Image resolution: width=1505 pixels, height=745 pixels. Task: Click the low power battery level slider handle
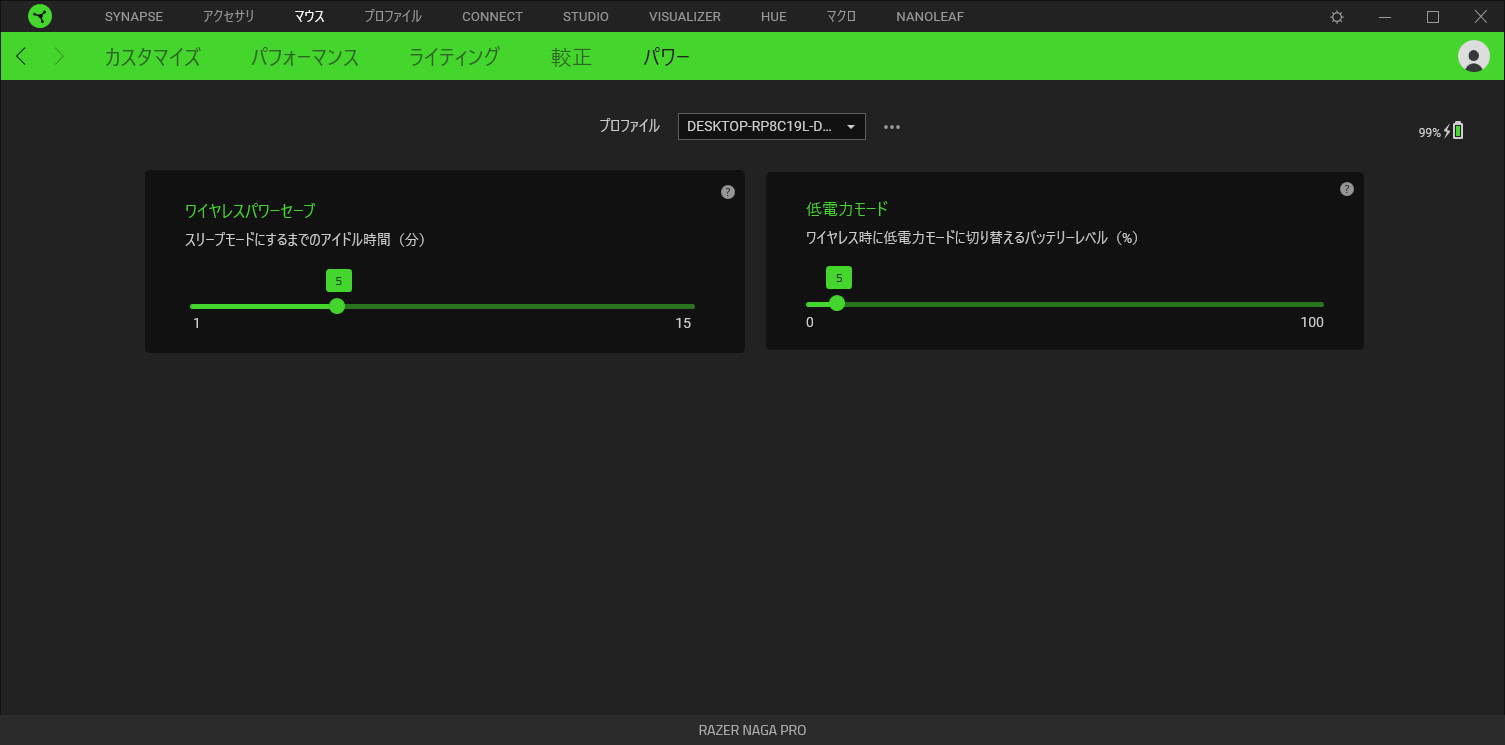(837, 303)
